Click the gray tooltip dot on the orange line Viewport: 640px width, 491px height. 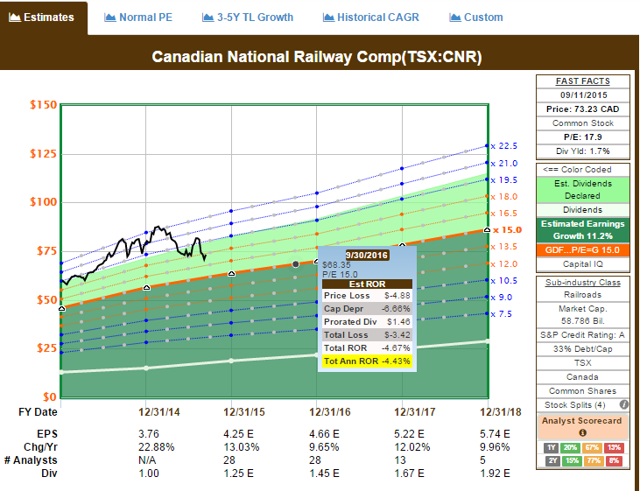click(x=296, y=264)
